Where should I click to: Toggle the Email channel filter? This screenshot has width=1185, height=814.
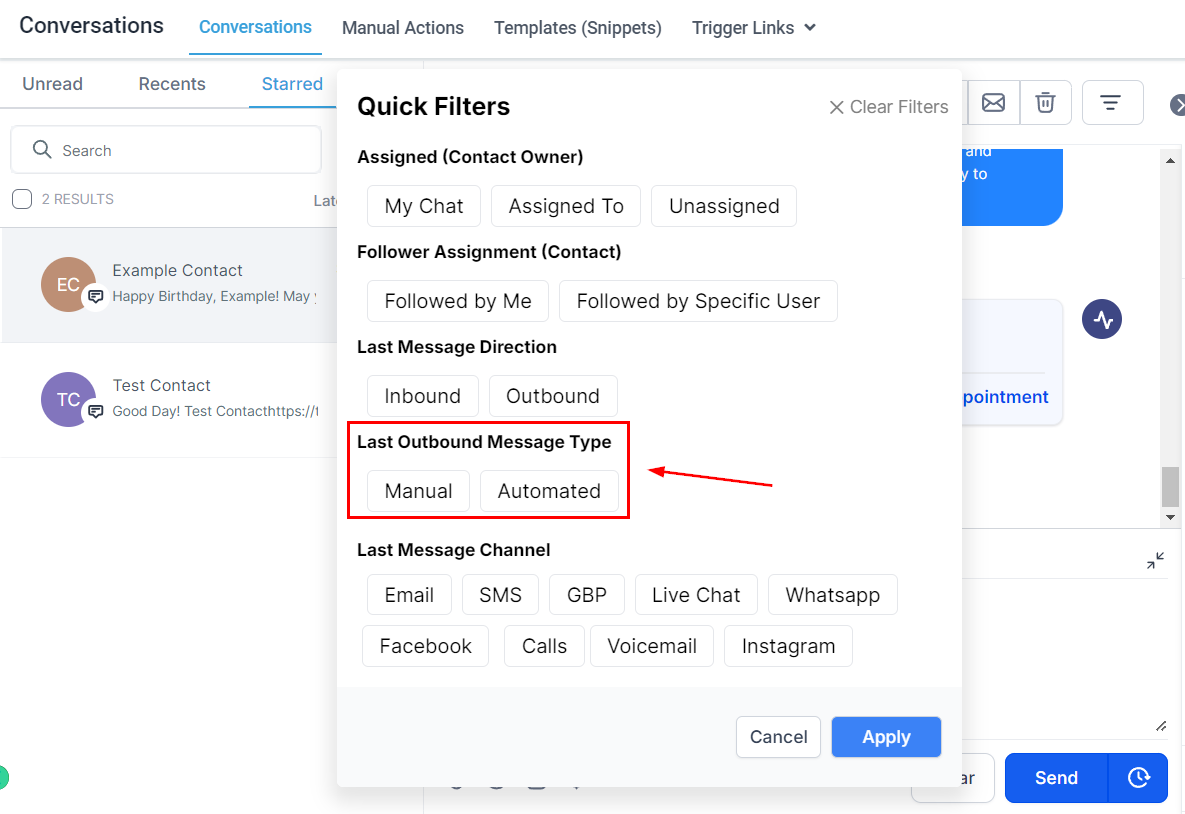[409, 595]
